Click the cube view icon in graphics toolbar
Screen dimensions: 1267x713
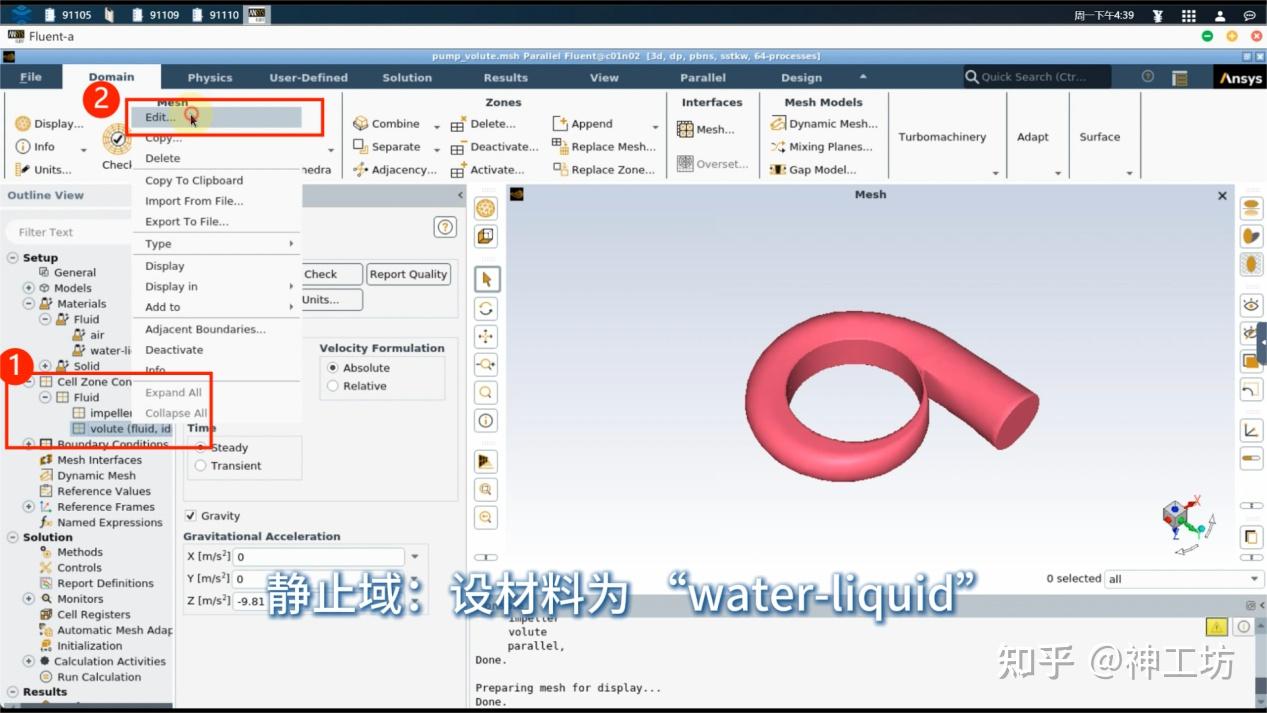[x=486, y=237]
